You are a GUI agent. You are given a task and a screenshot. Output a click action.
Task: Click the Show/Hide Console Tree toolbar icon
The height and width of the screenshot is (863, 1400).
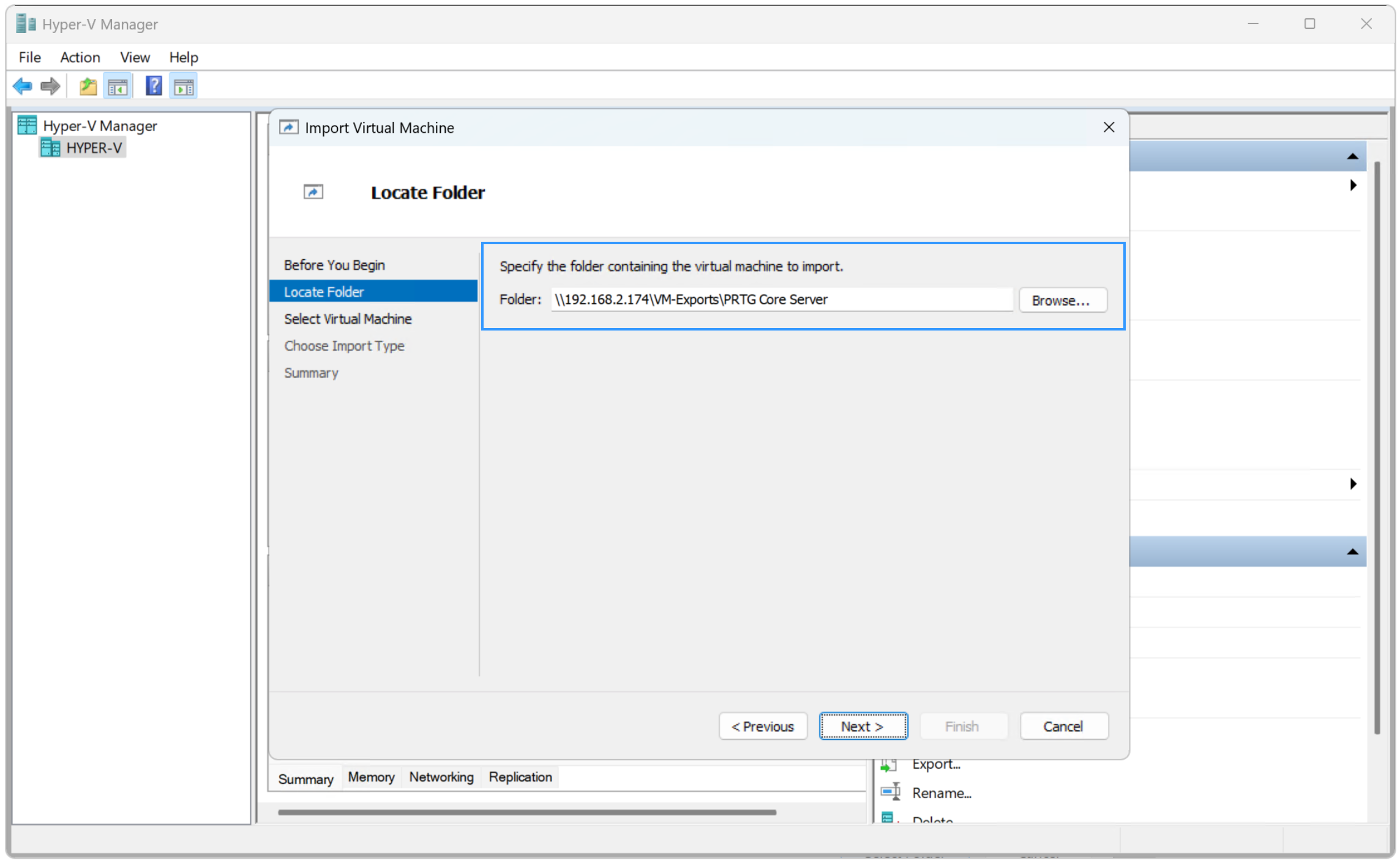pos(118,86)
